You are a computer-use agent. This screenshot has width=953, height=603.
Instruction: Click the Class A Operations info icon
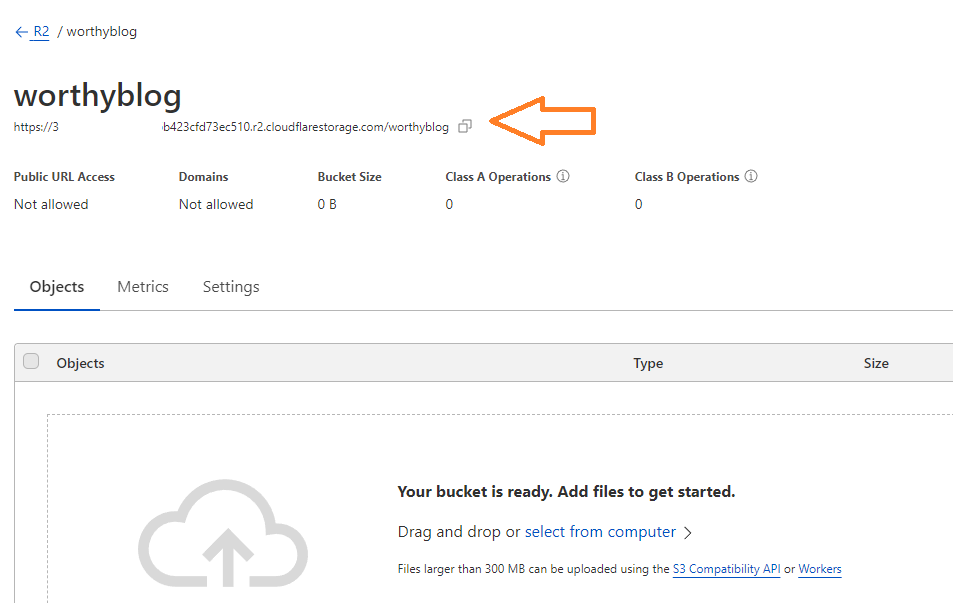563,176
